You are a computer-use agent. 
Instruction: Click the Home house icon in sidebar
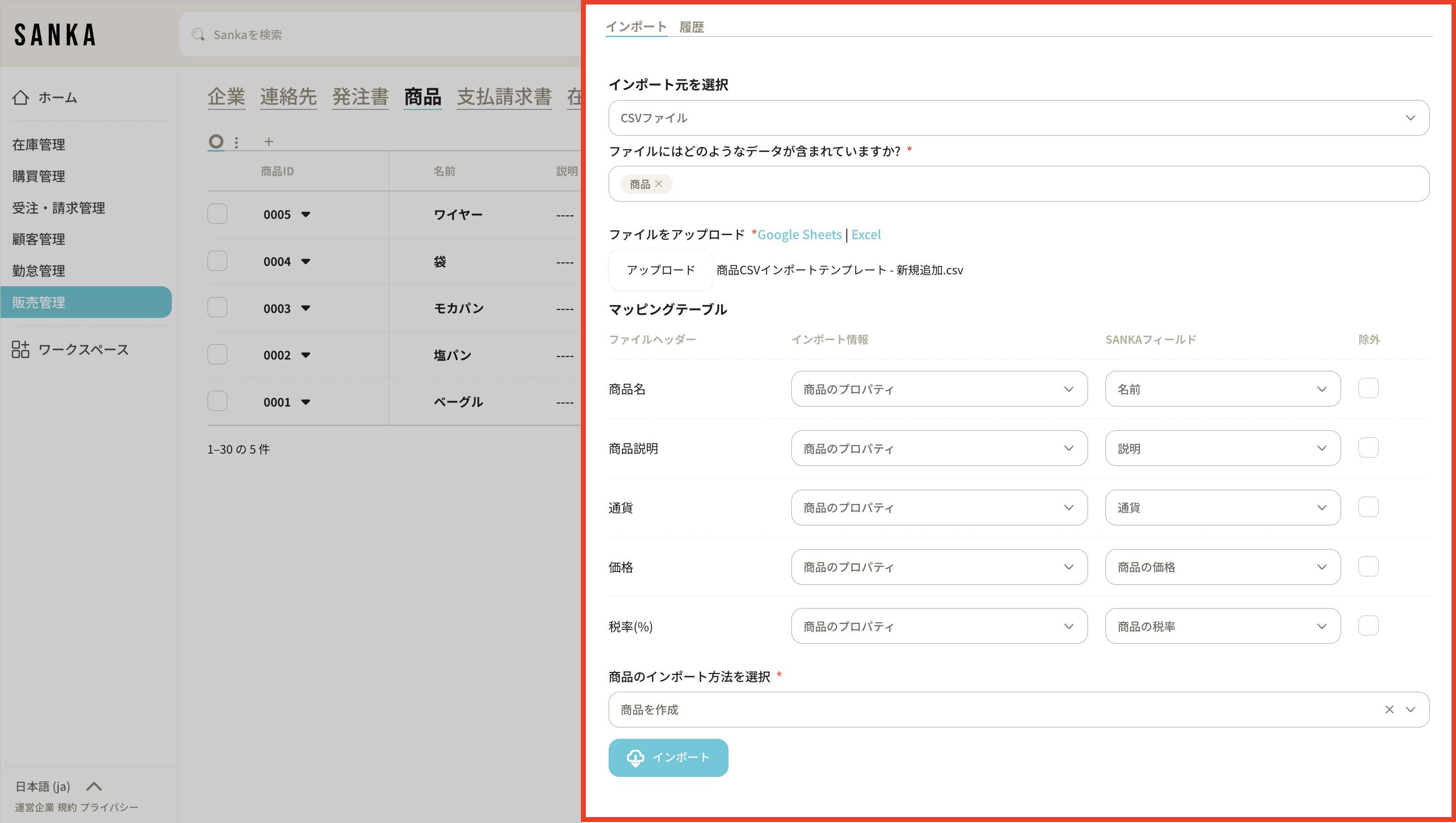tap(20, 98)
